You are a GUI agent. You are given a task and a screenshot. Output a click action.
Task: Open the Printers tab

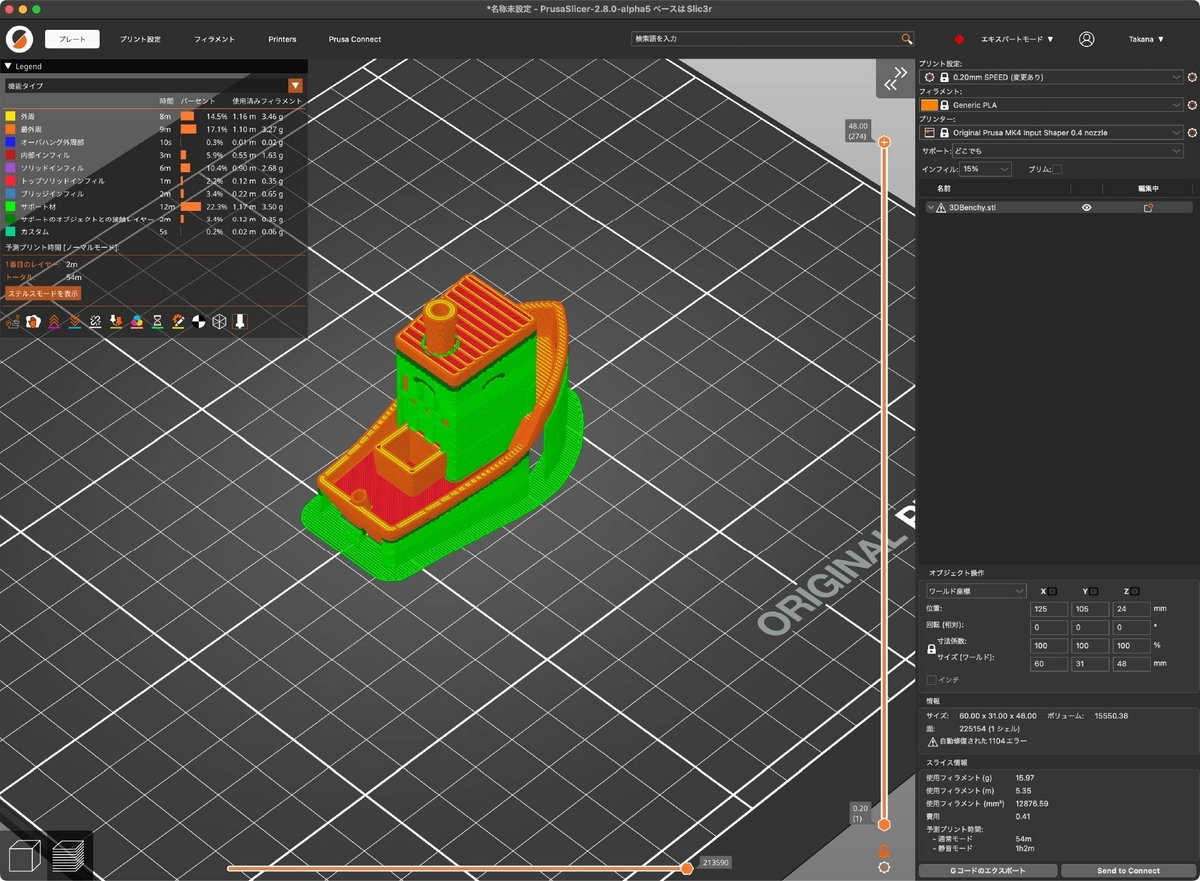[282, 39]
